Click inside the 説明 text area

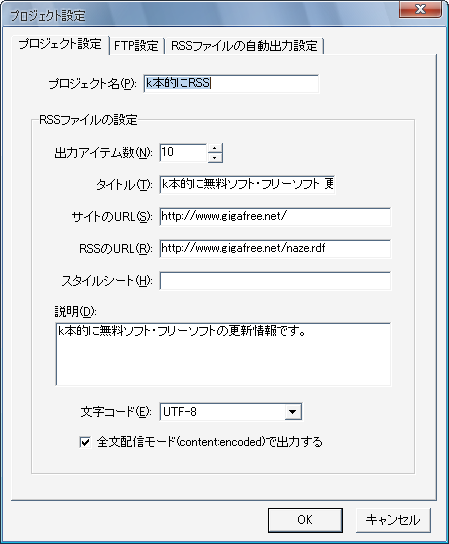tap(223, 354)
